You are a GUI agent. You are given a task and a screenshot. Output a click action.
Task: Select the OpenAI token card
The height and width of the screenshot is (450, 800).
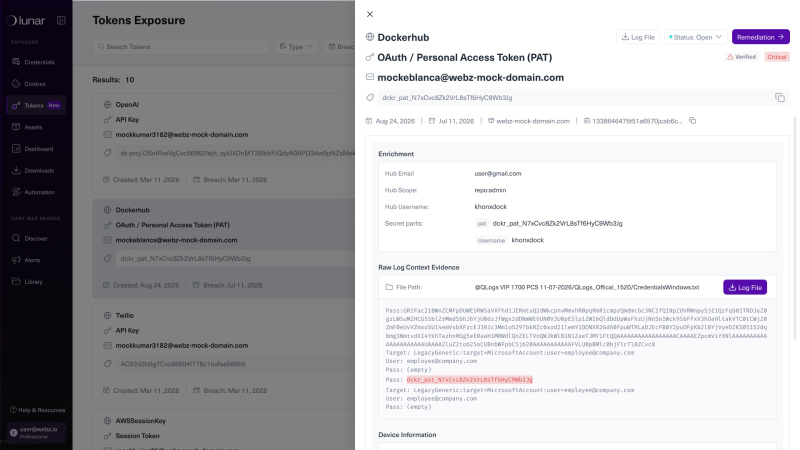[223, 141]
